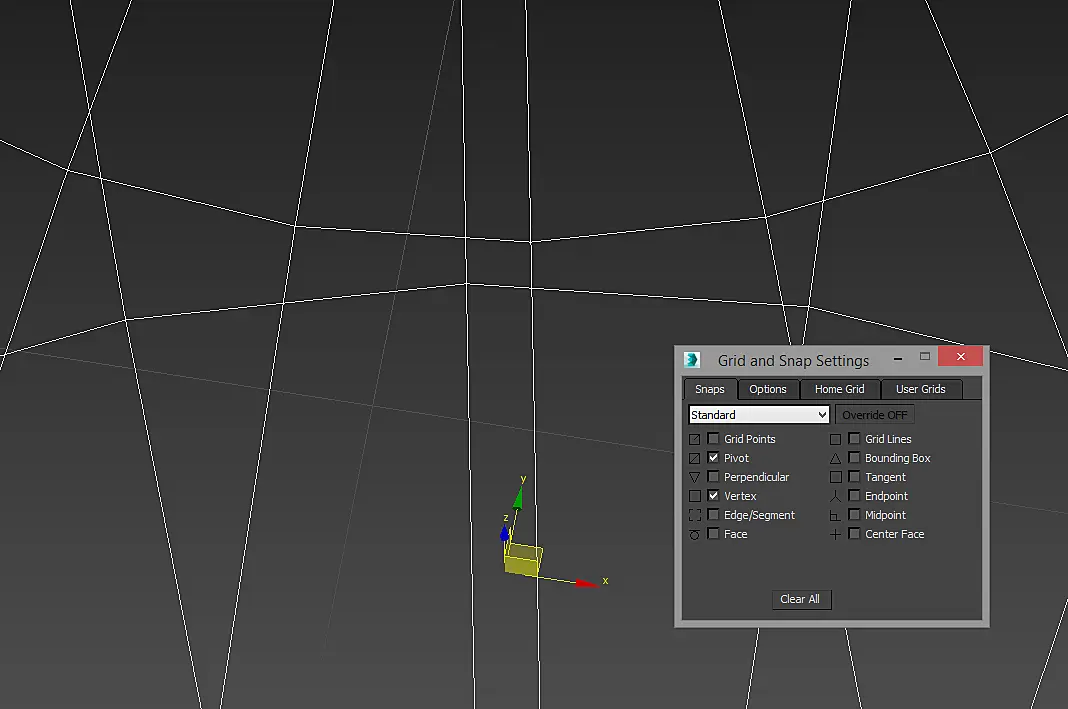Click the Vertex snap symbol icon

point(695,497)
